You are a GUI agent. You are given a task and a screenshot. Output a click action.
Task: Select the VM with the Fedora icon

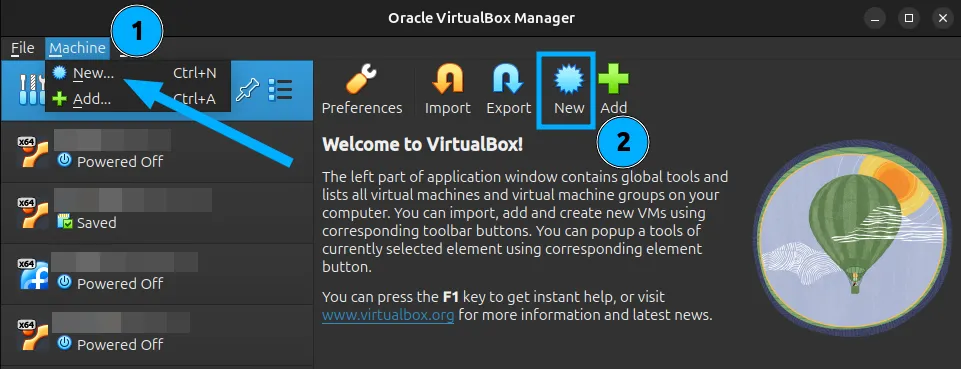pos(157,274)
